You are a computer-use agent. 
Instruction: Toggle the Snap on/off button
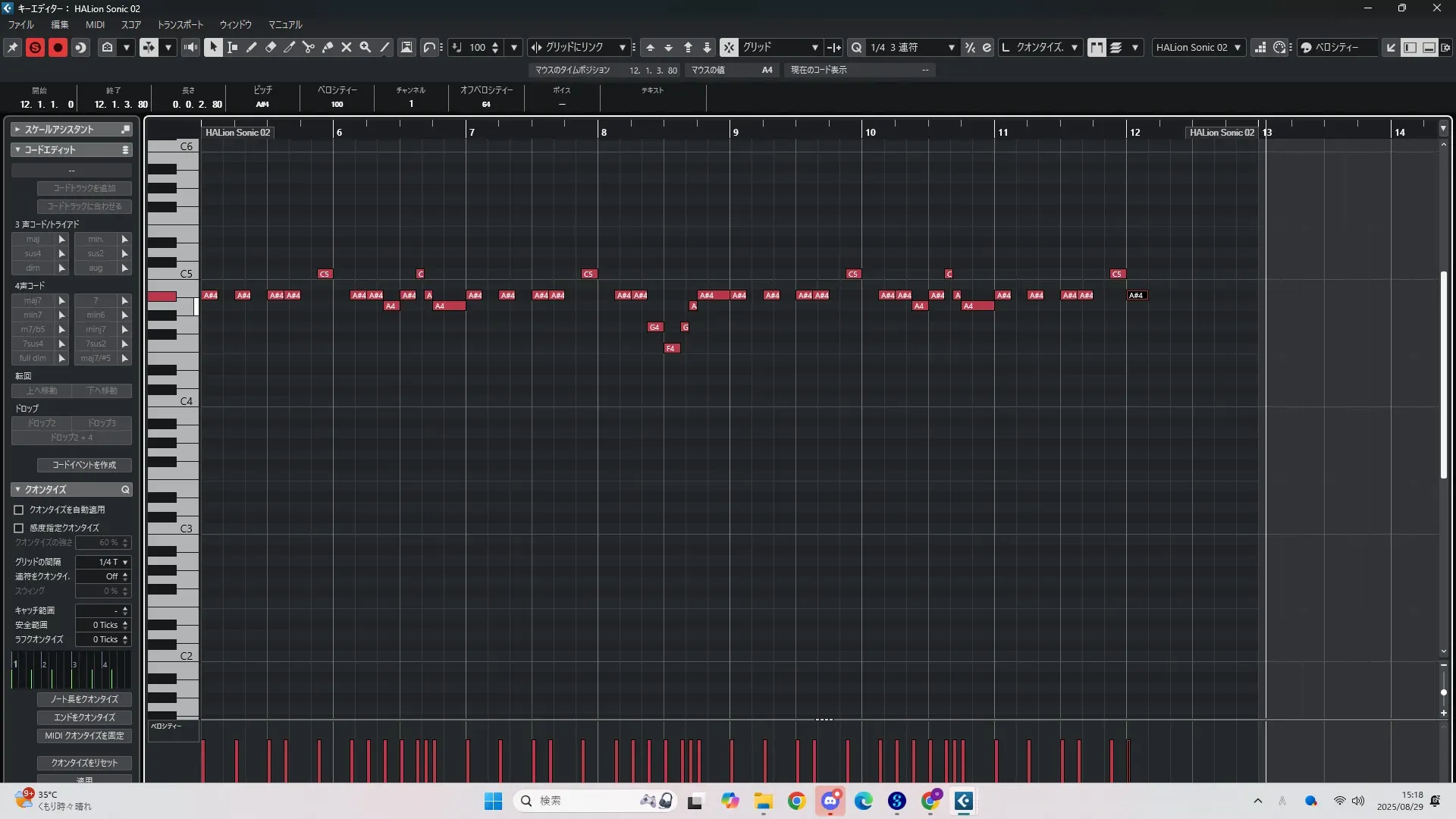tap(729, 47)
